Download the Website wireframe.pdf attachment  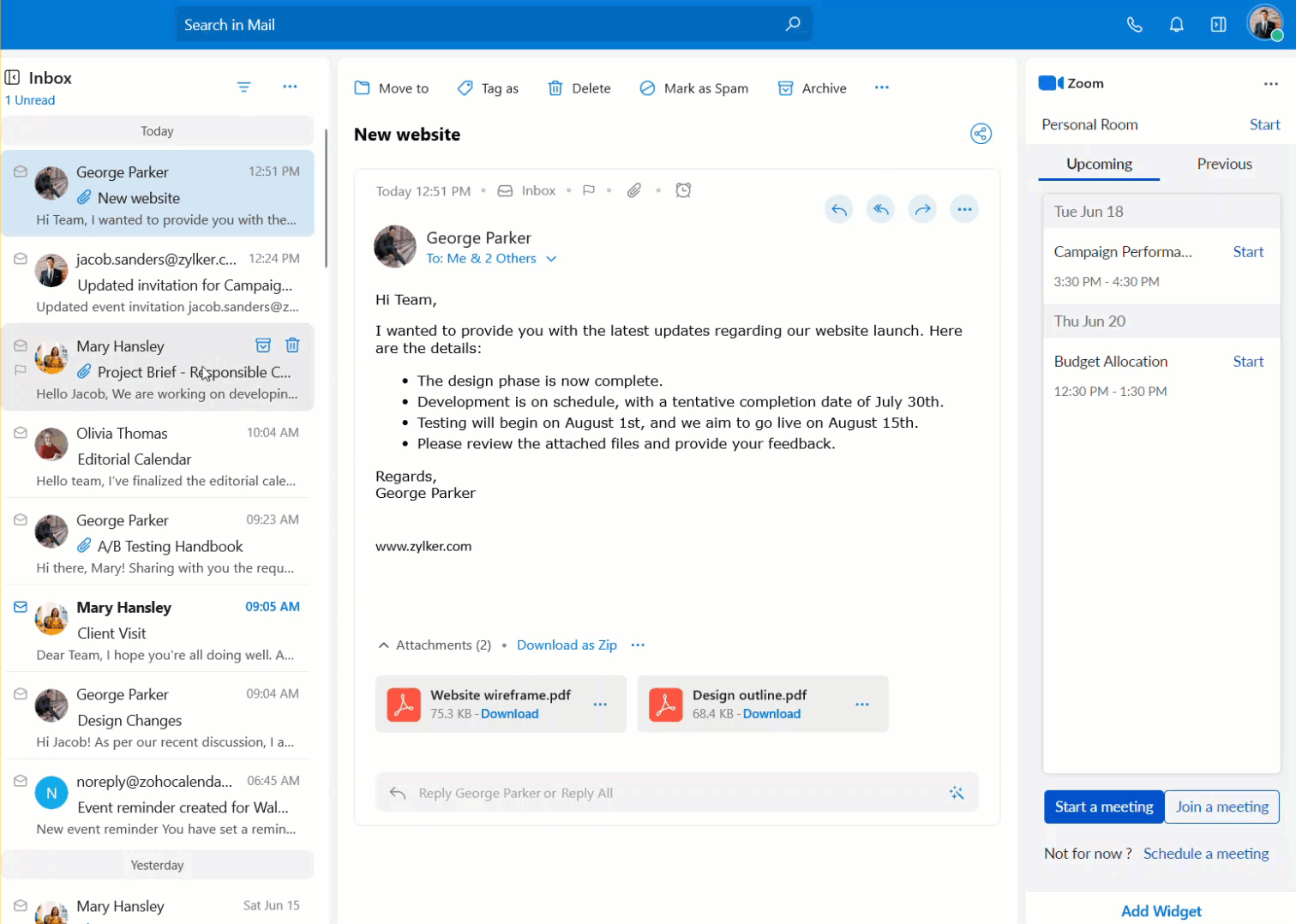coord(510,714)
